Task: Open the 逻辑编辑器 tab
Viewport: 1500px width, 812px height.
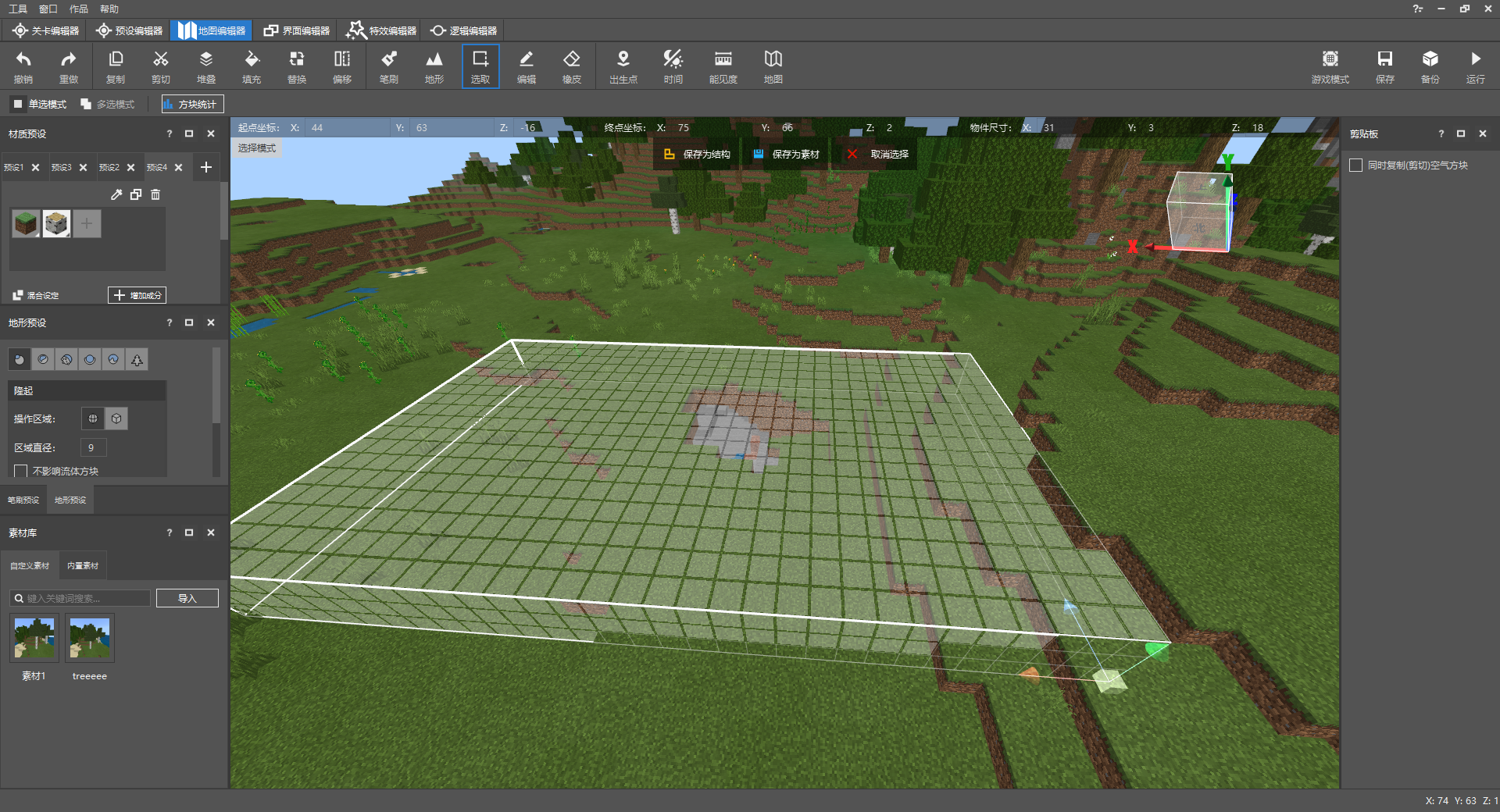Action: [x=464, y=30]
